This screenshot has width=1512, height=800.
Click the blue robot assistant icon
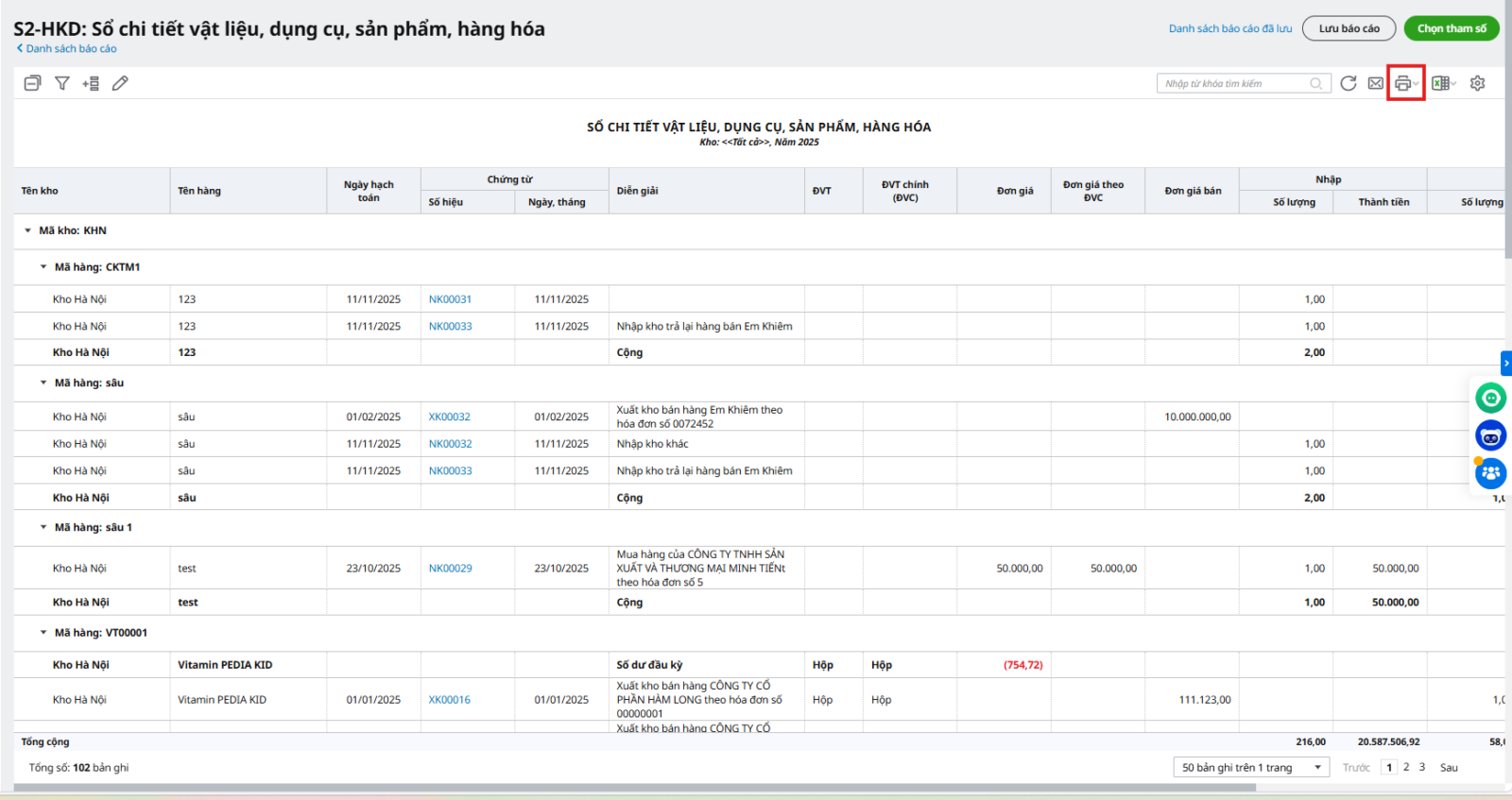1490,436
